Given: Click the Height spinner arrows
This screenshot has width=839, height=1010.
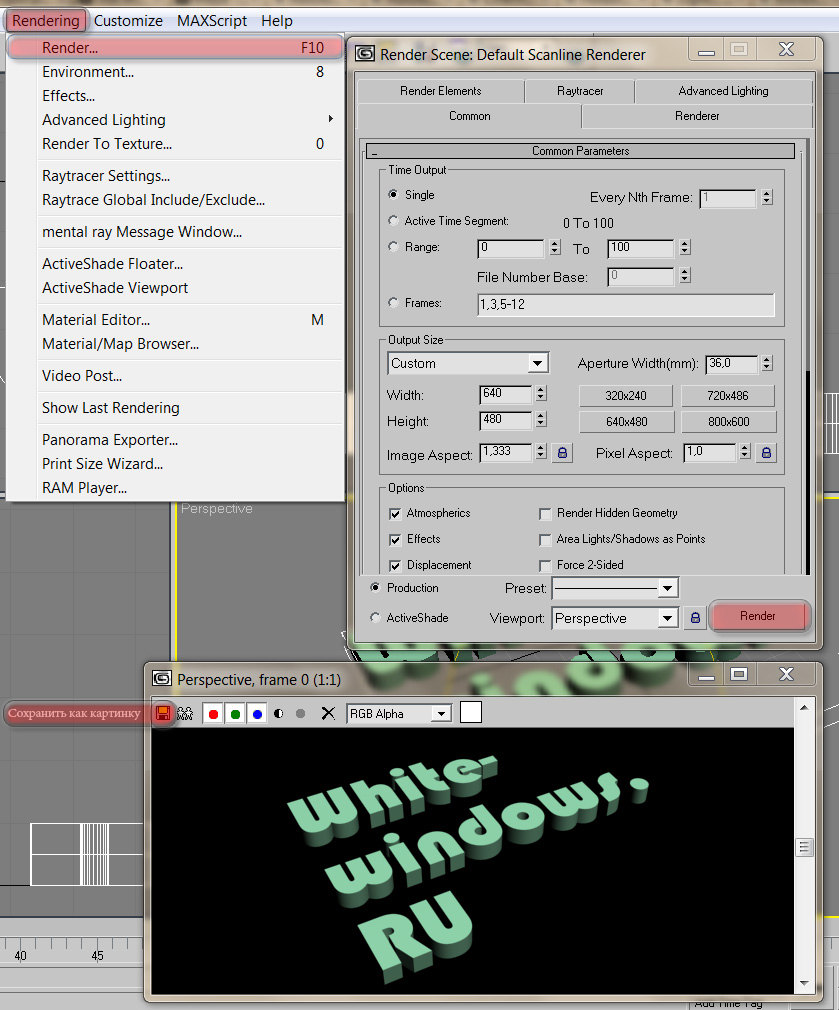Looking at the screenshot, I should click(541, 419).
